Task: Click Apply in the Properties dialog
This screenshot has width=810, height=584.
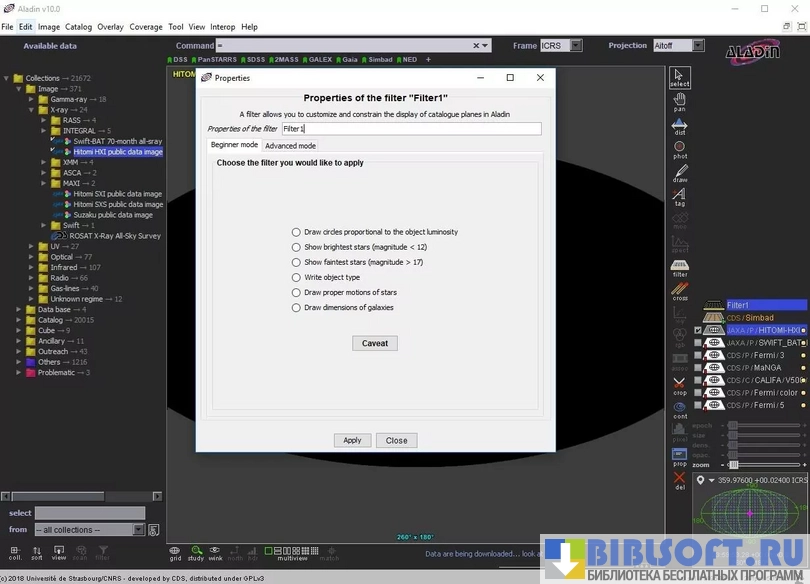Action: pyautogui.click(x=352, y=440)
